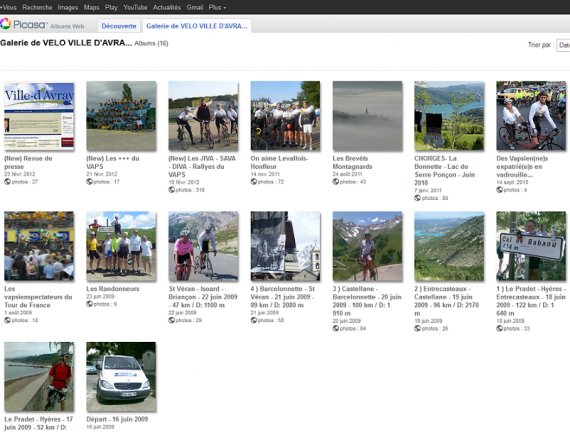The height and width of the screenshot is (432, 570).
Task: Open Gmail in Google bar
Action: [195, 7]
